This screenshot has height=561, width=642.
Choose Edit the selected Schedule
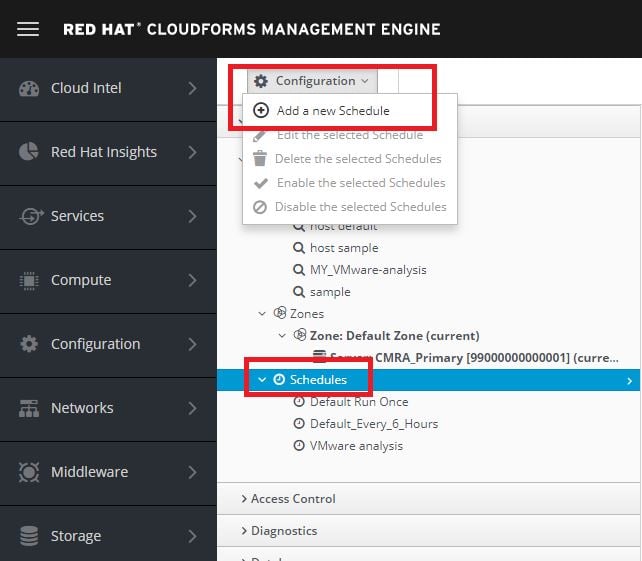coord(350,135)
